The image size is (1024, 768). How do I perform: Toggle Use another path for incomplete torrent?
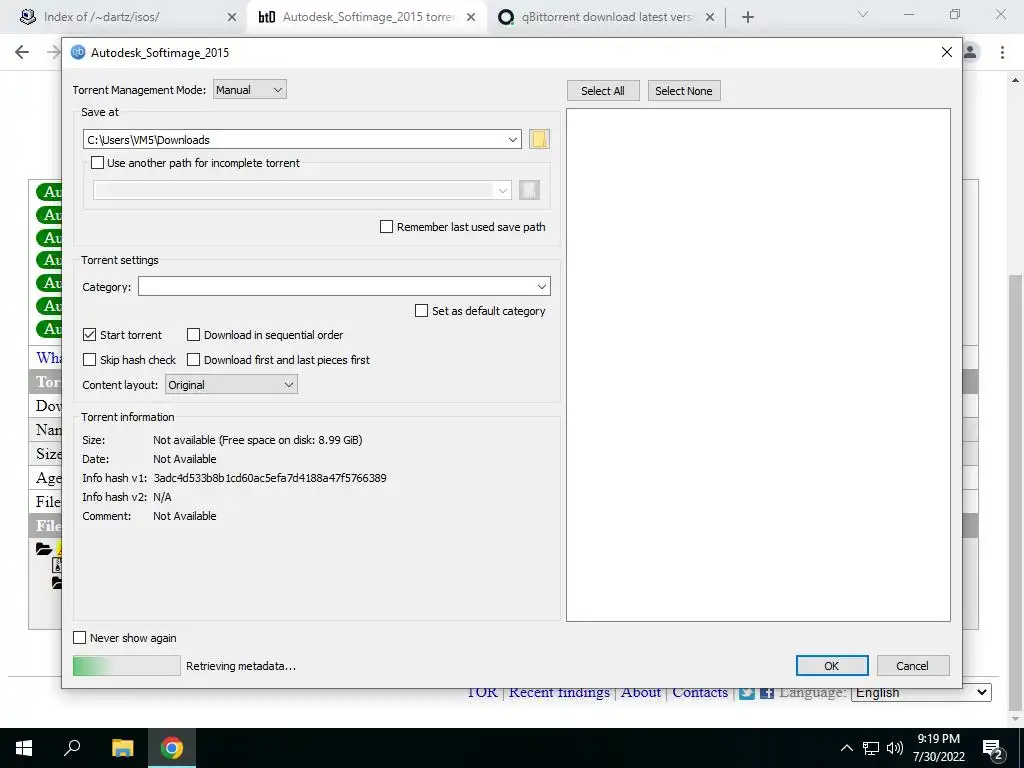[x=97, y=163]
